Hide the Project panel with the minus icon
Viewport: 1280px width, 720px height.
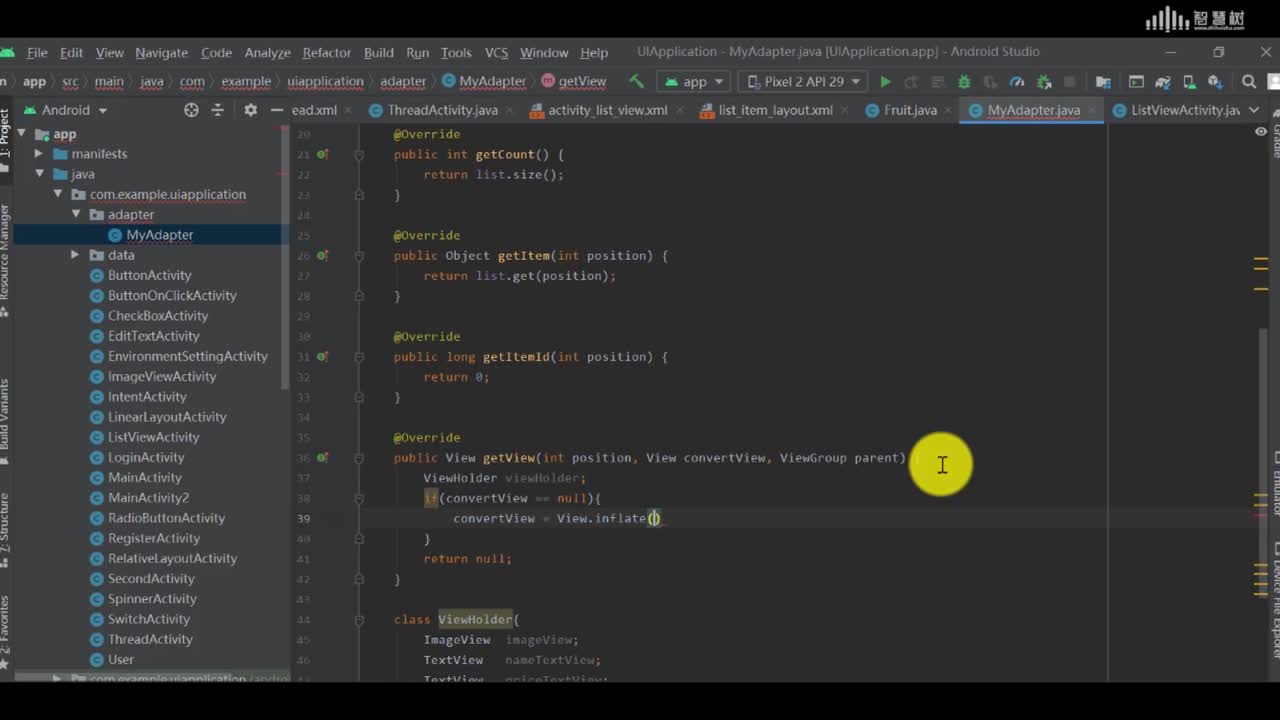pos(276,110)
